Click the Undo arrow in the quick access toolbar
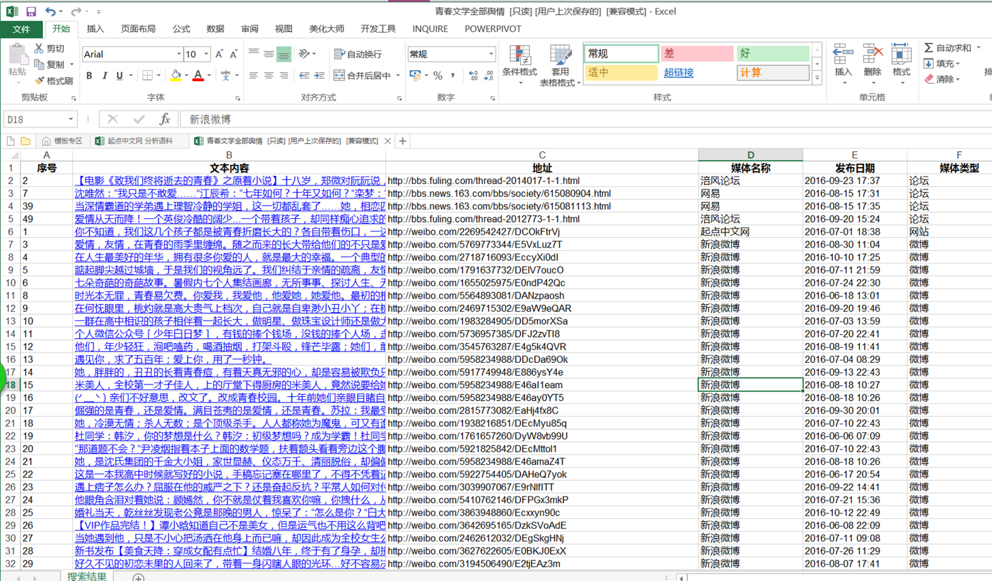 tap(51, 11)
